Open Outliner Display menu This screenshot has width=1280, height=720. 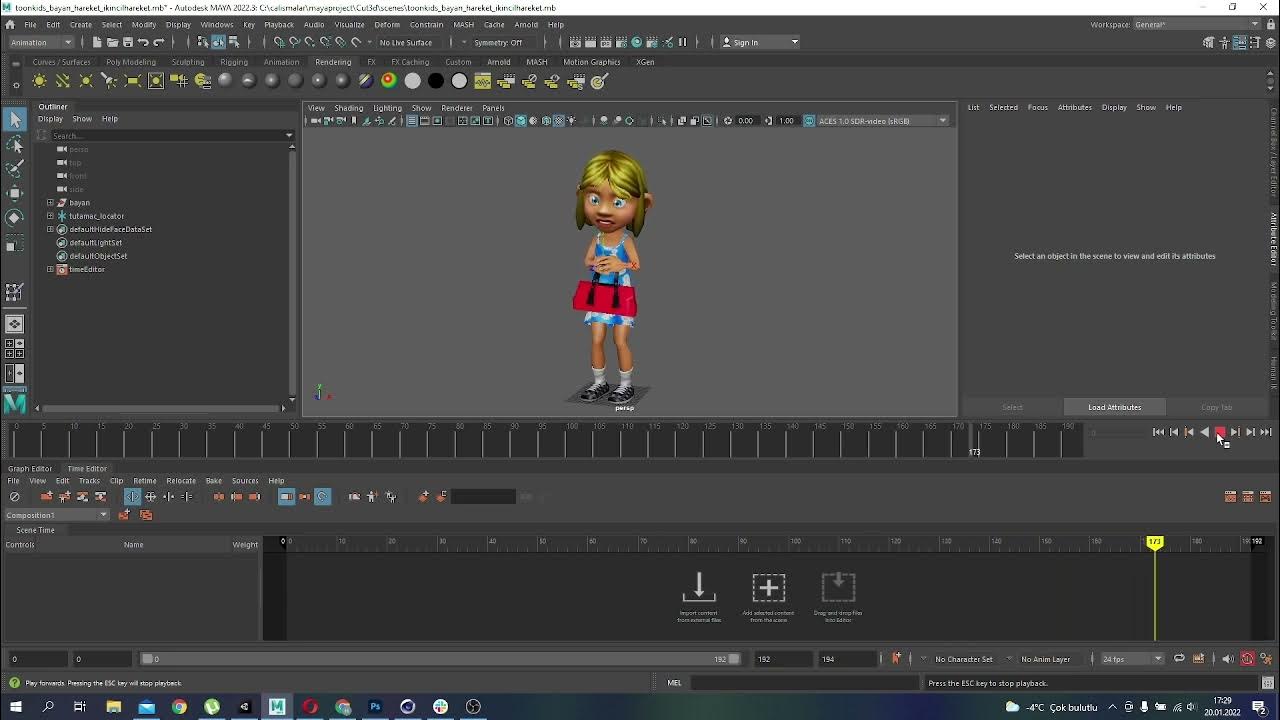click(x=50, y=119)
